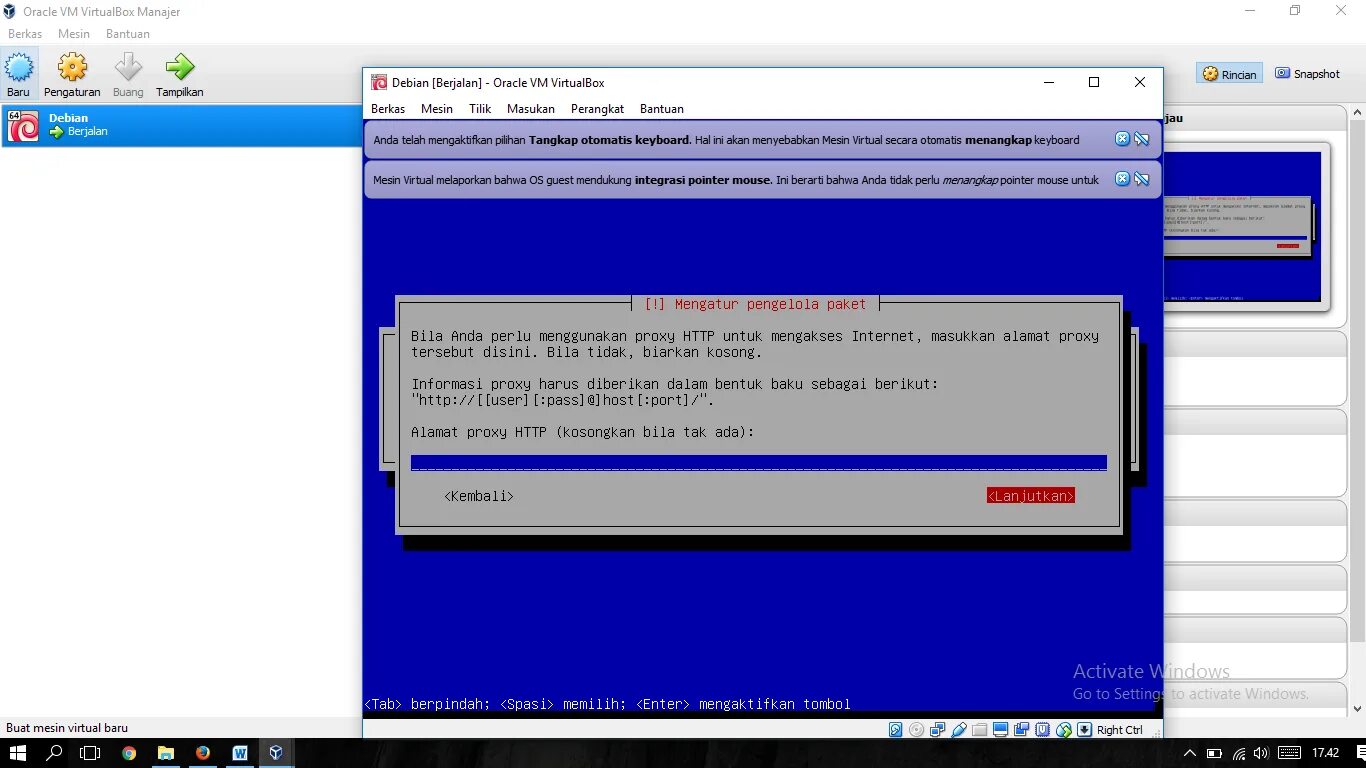Click the Alamat proxy HTTP input field
This screenshot has height=768, width=1366.
[758, 462]
